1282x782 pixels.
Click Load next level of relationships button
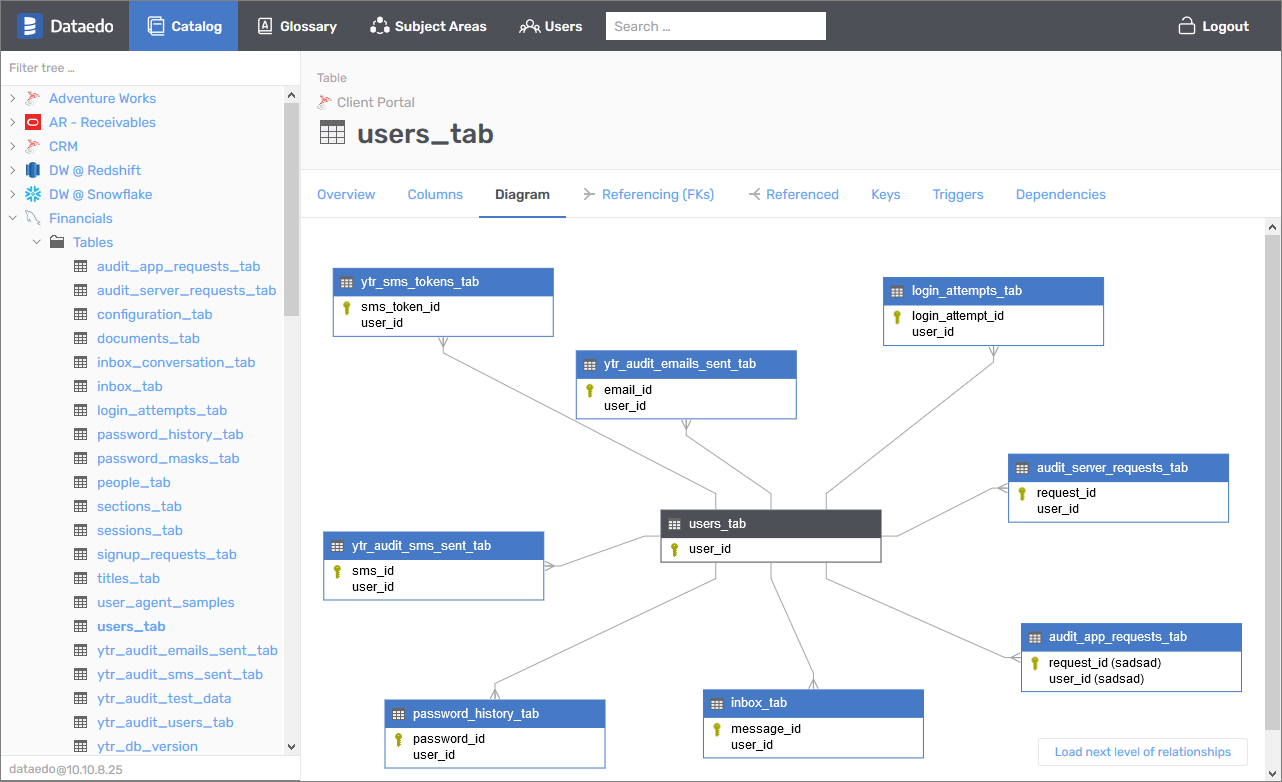[1142, 752]
